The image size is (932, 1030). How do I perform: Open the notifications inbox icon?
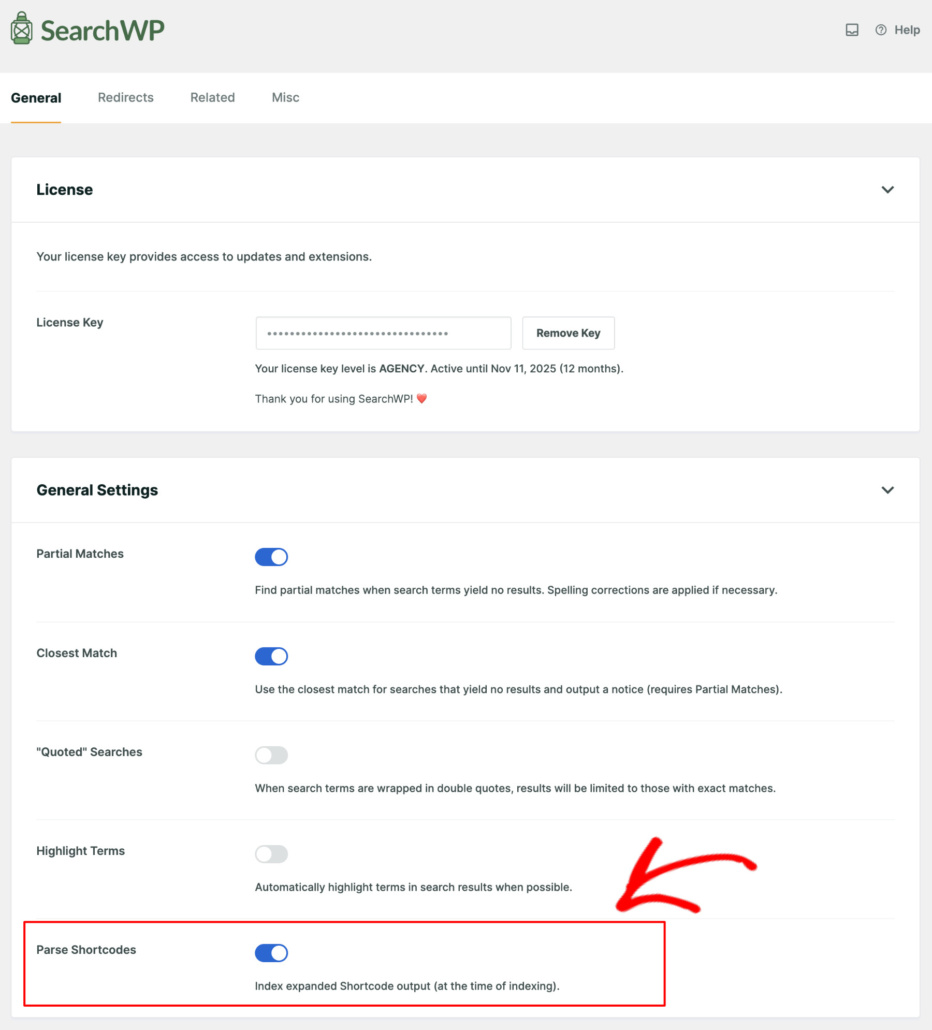[x=852, y=30]
